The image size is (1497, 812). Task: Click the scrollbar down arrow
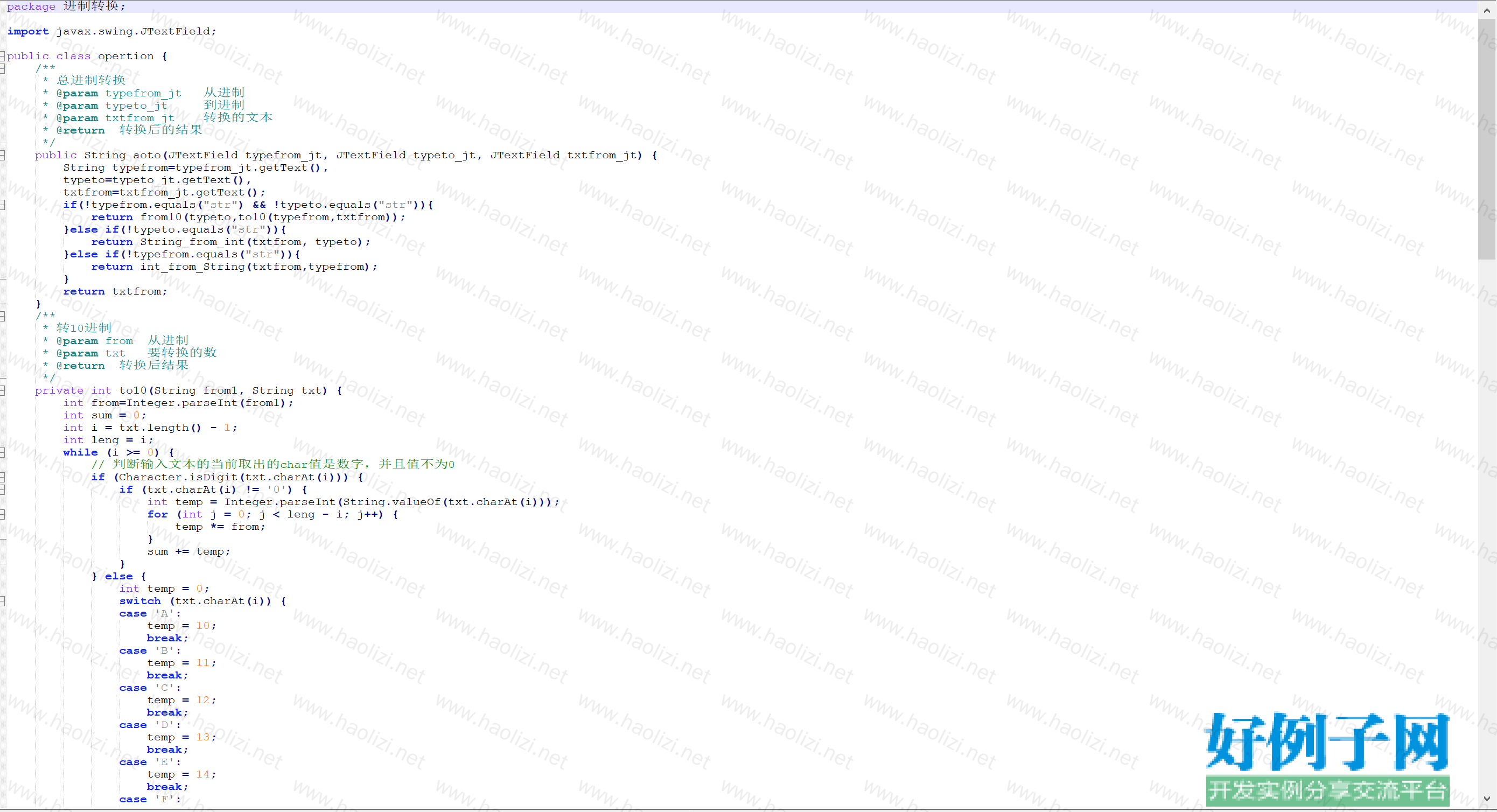click(x=1487, y=799)
